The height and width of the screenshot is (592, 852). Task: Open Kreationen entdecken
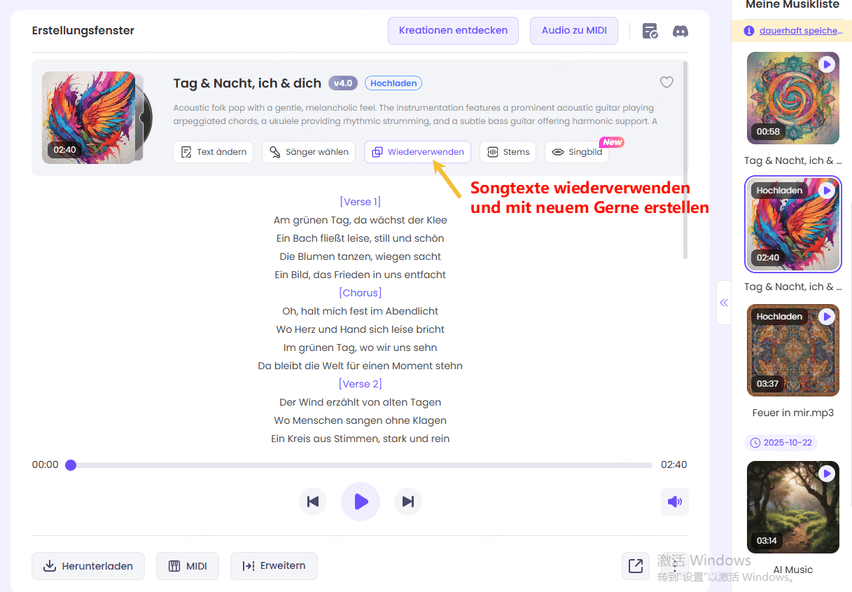tap(453, 31)
